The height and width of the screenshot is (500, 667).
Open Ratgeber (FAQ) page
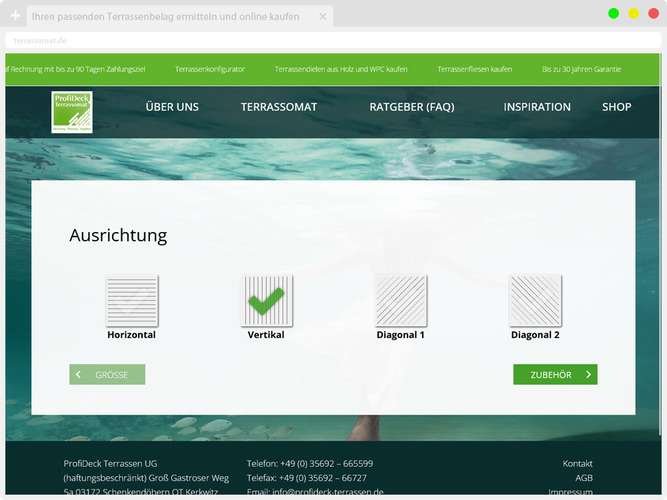click(x=412, y=107)
